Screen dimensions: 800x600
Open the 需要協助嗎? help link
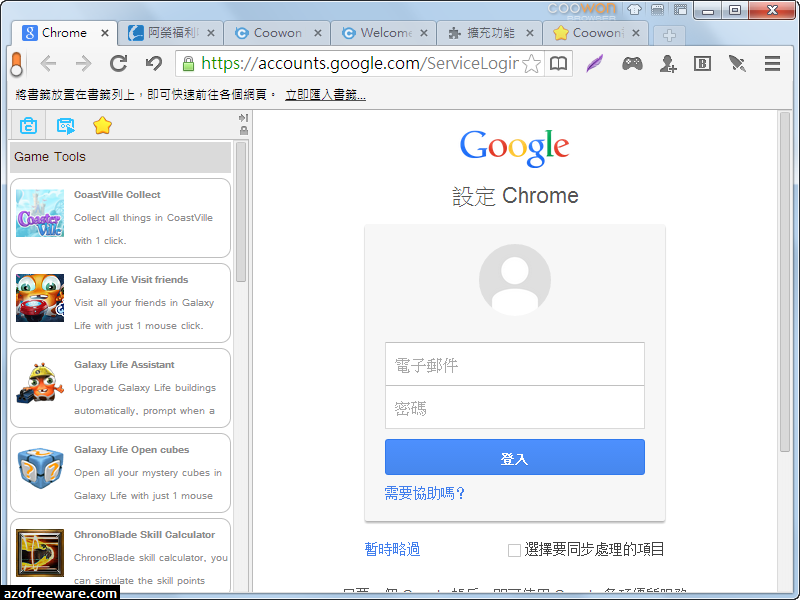coord(424,493)
